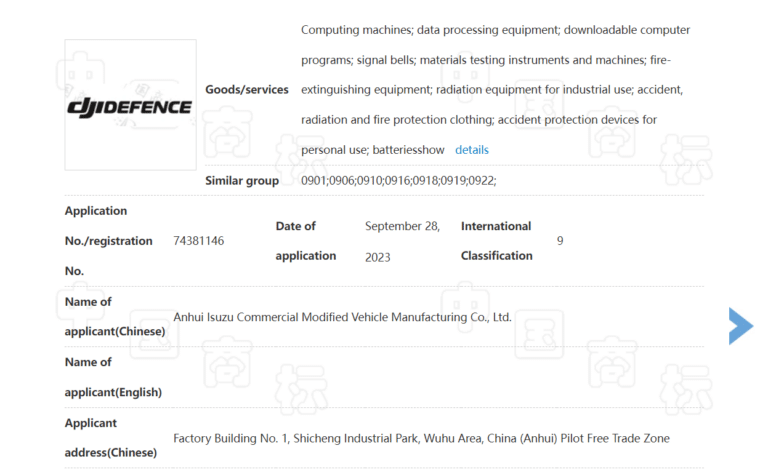The image size is (768, 475).
Task: Click the date September 28, 2023
Action: (402, 241)
